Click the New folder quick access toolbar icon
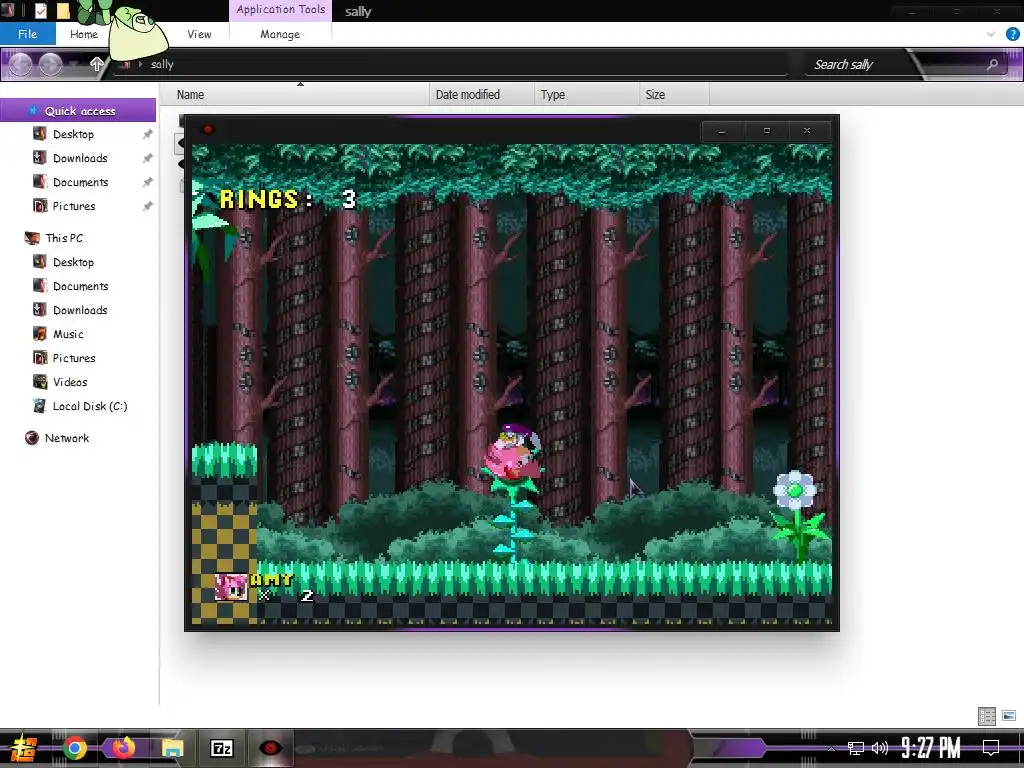 tap(63, 10)
